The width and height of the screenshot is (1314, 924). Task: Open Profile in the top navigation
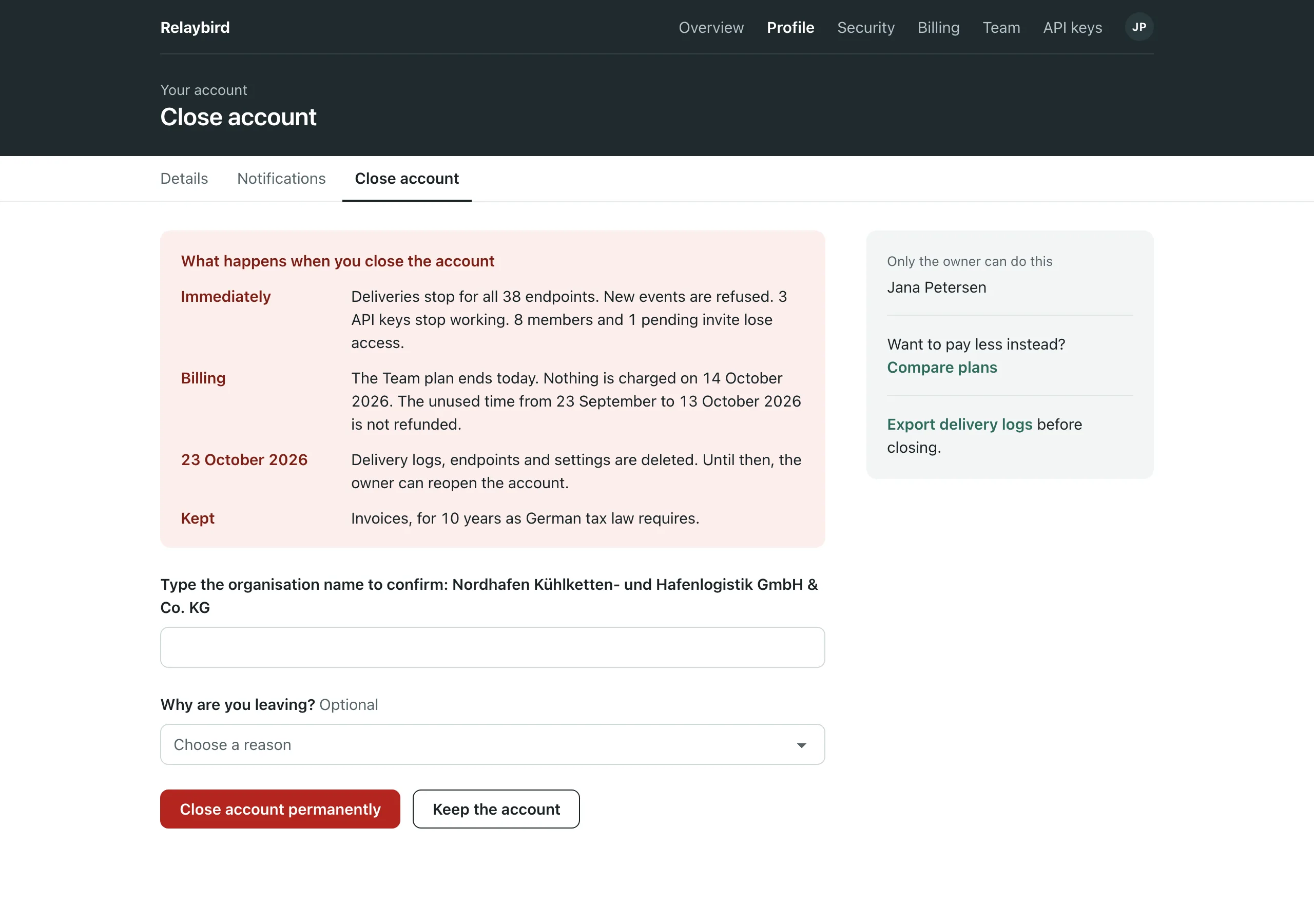pyautogui.click(x=790, y=28)
